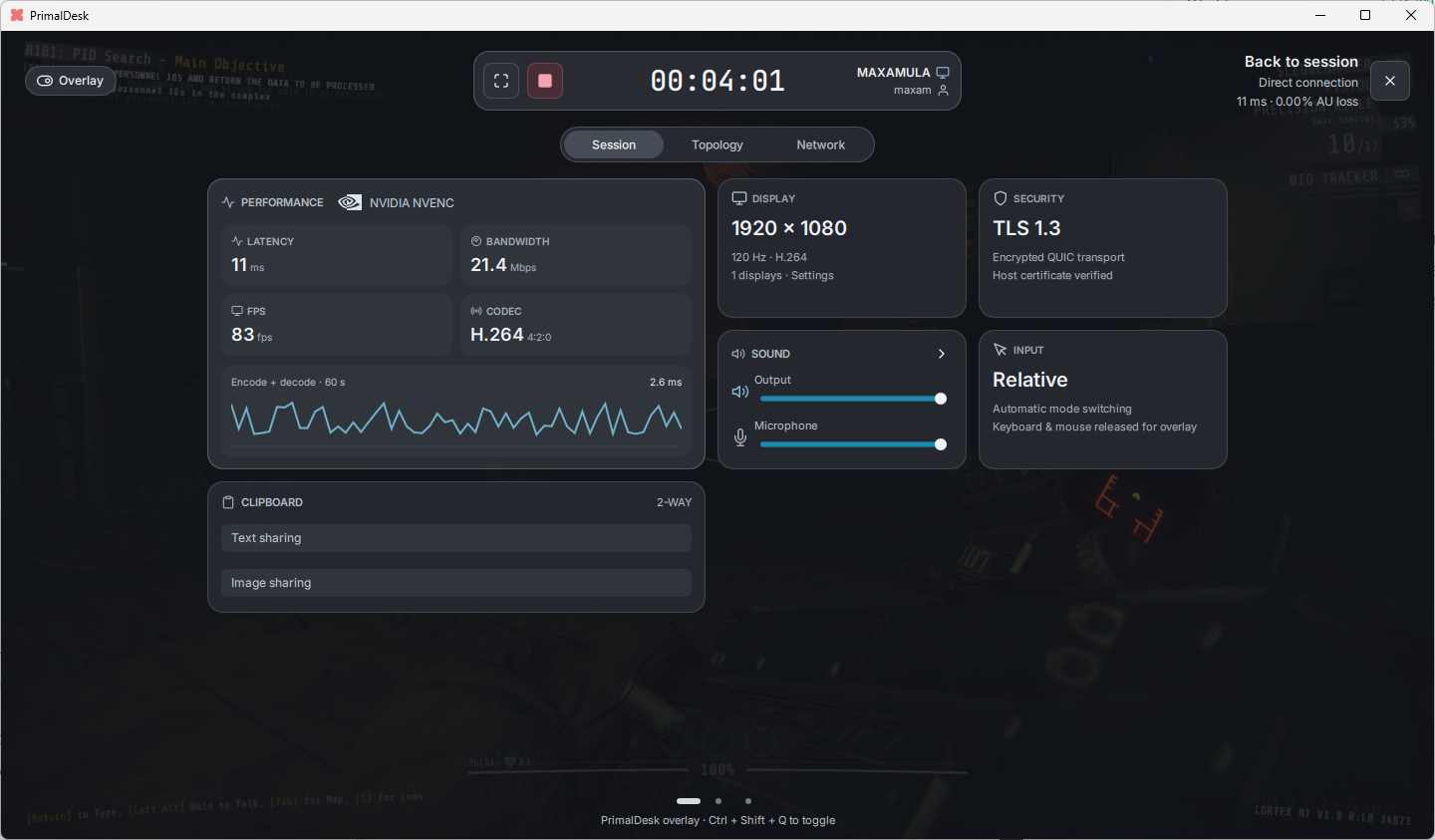Click the Image sharing row
The height and width of the screenshot is (840, 1435).
click(456, 583)
